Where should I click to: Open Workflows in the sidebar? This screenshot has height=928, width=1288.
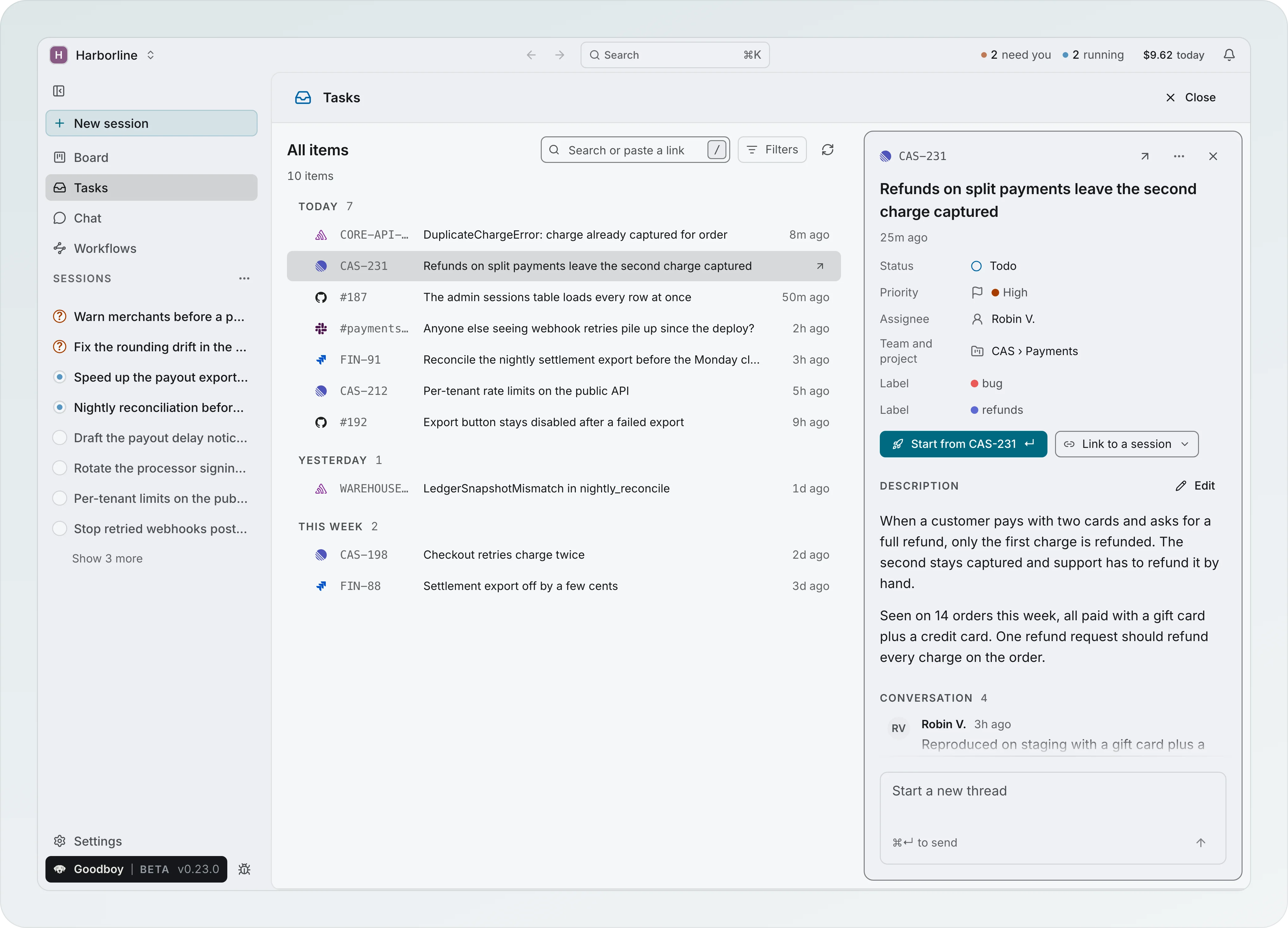[151, 248]
